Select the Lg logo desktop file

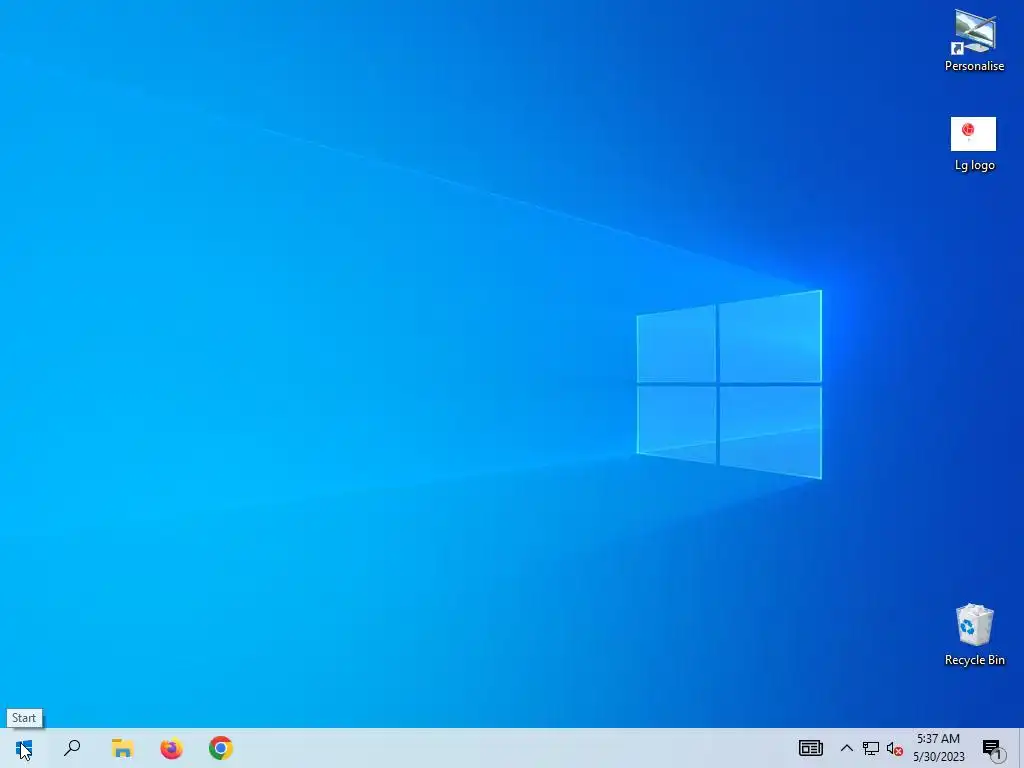click(974, 144)
